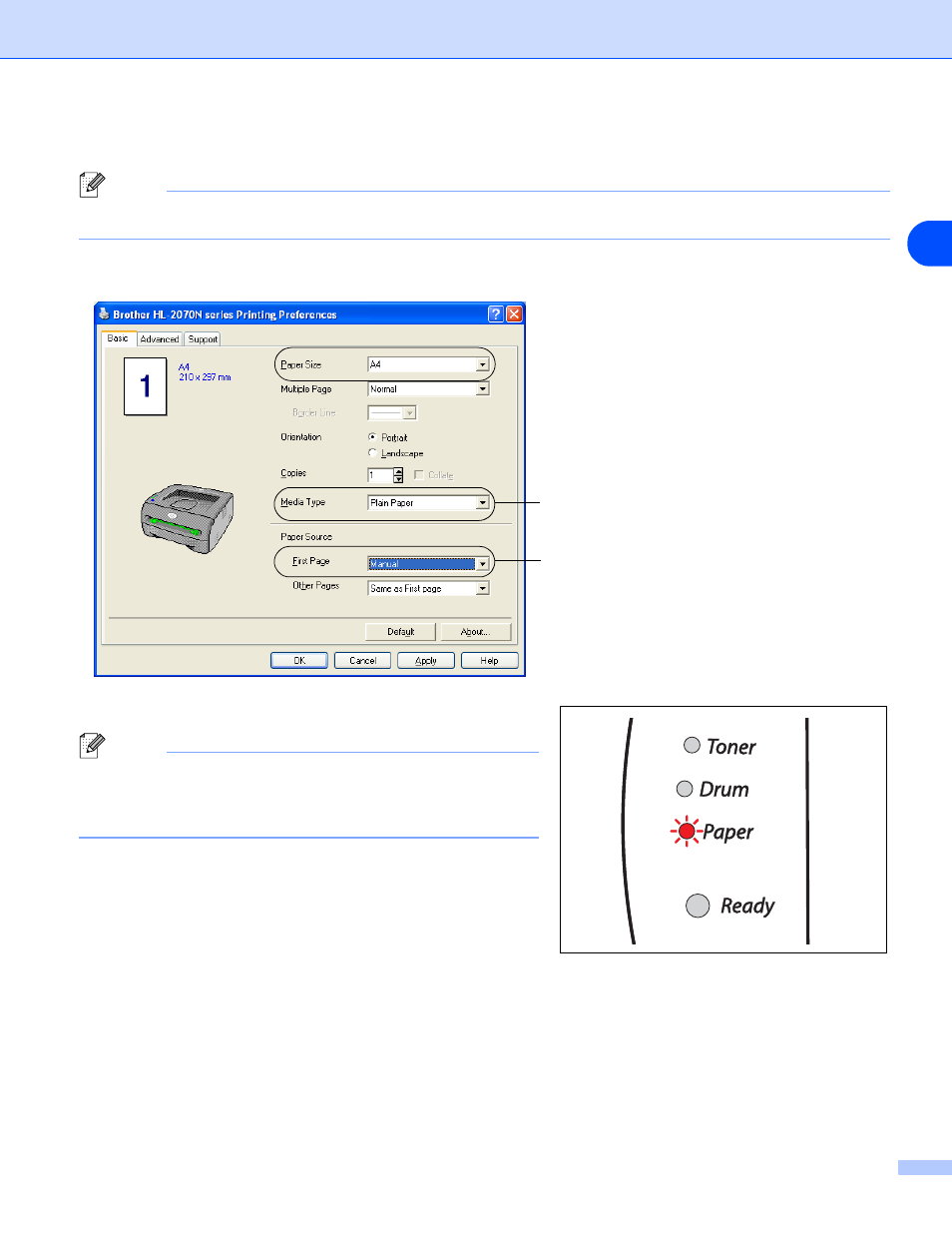
Task: Open the Support tab
Action: pos(203,339)
